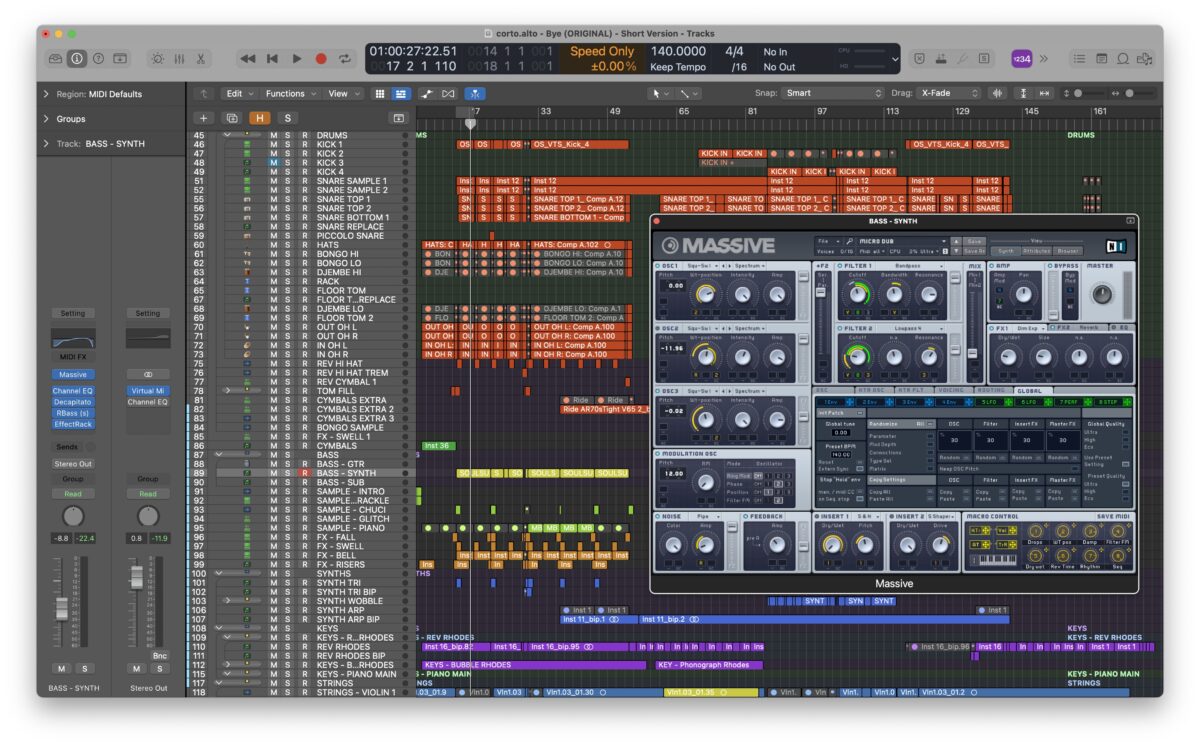Toggle the Inspector info button
1200x745 pixels.
(x=77, y=59)
